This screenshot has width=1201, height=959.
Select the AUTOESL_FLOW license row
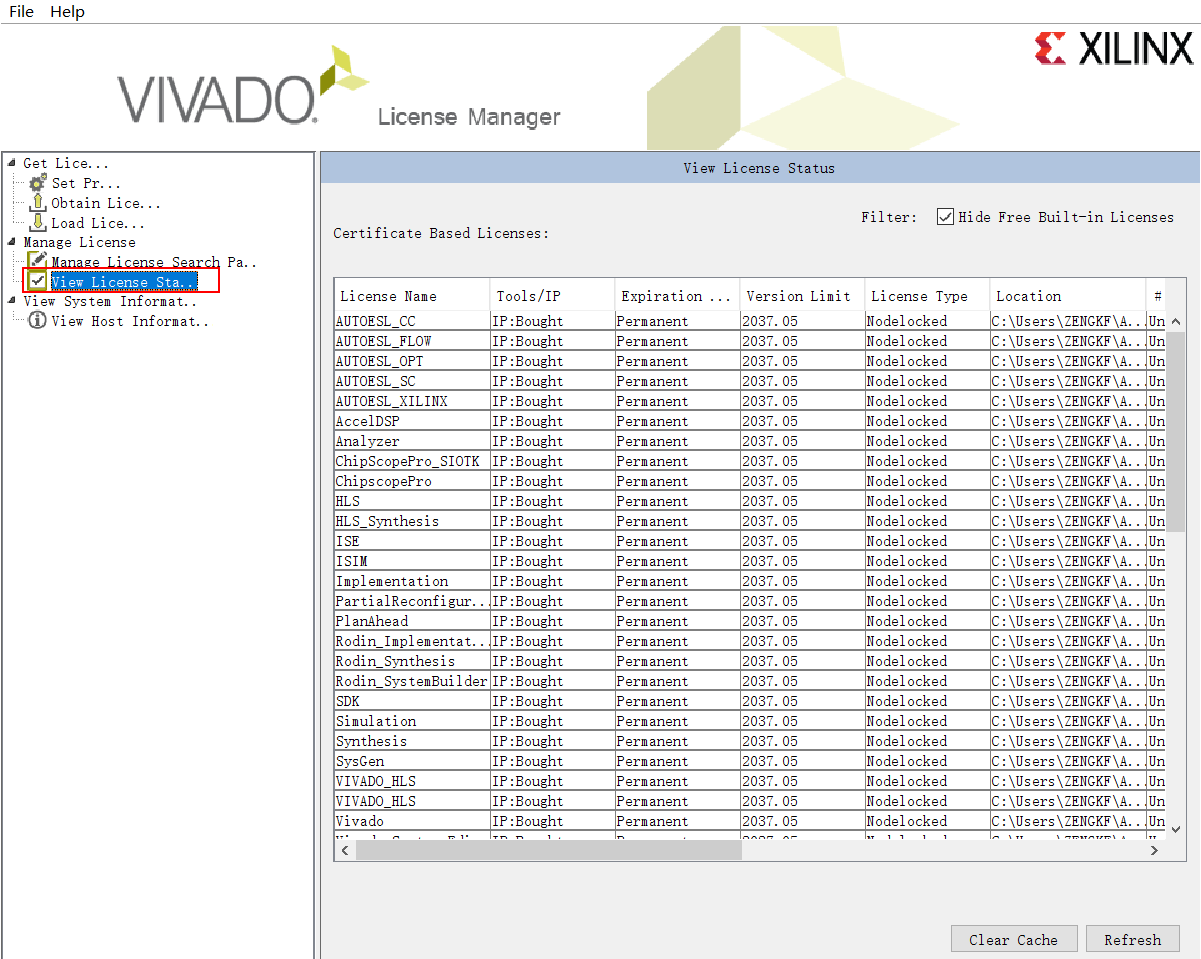[750, 341]
